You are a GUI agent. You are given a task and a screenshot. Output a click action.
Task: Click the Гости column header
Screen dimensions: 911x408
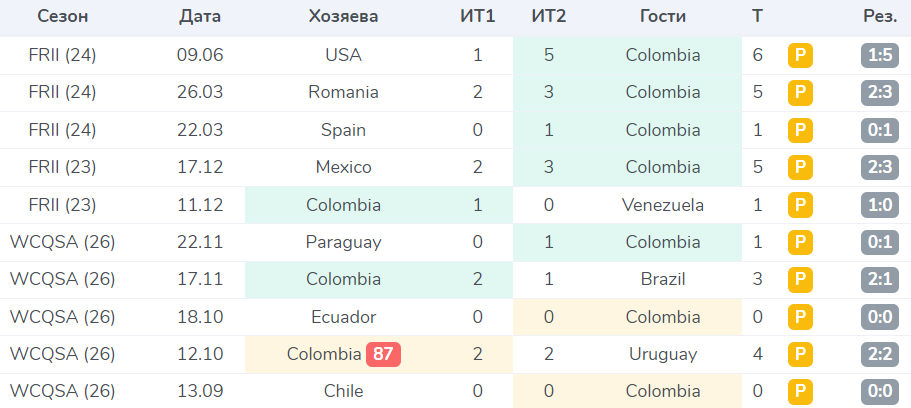(x=663, y=17)
